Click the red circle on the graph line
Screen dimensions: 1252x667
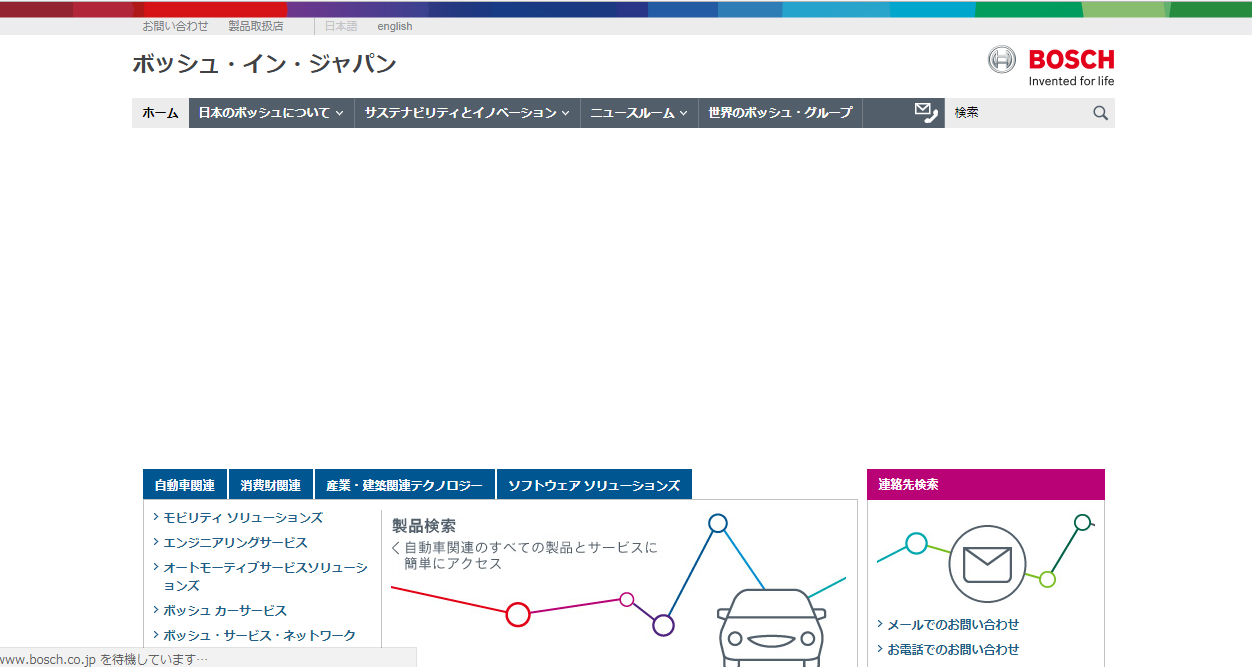coord(517,614)
